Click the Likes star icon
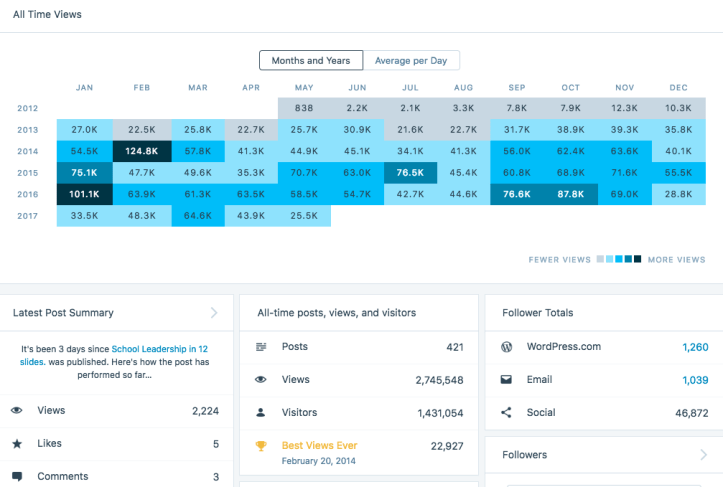 coord(17,443)
